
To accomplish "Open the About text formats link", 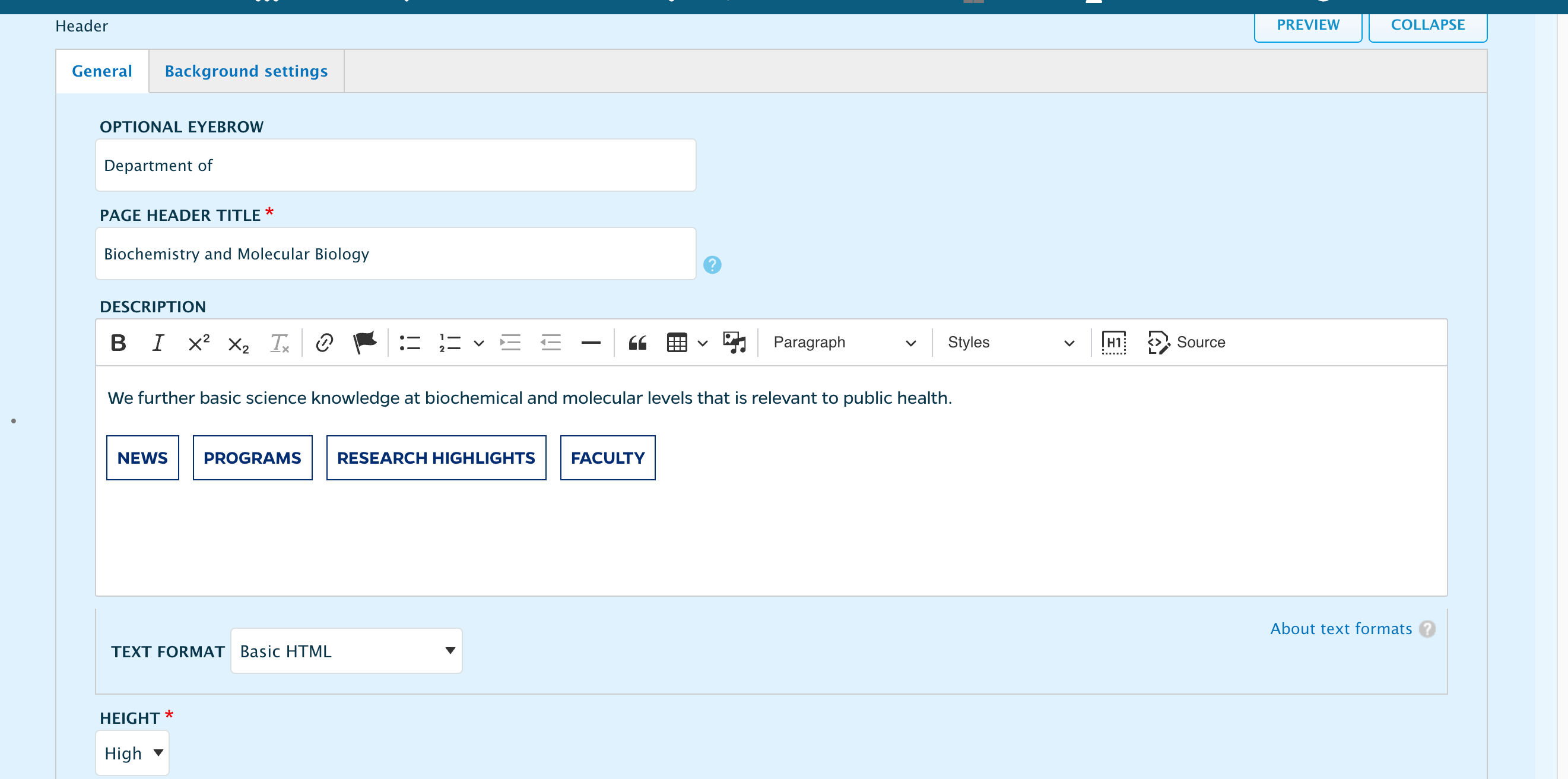I will click(1340, 629).
